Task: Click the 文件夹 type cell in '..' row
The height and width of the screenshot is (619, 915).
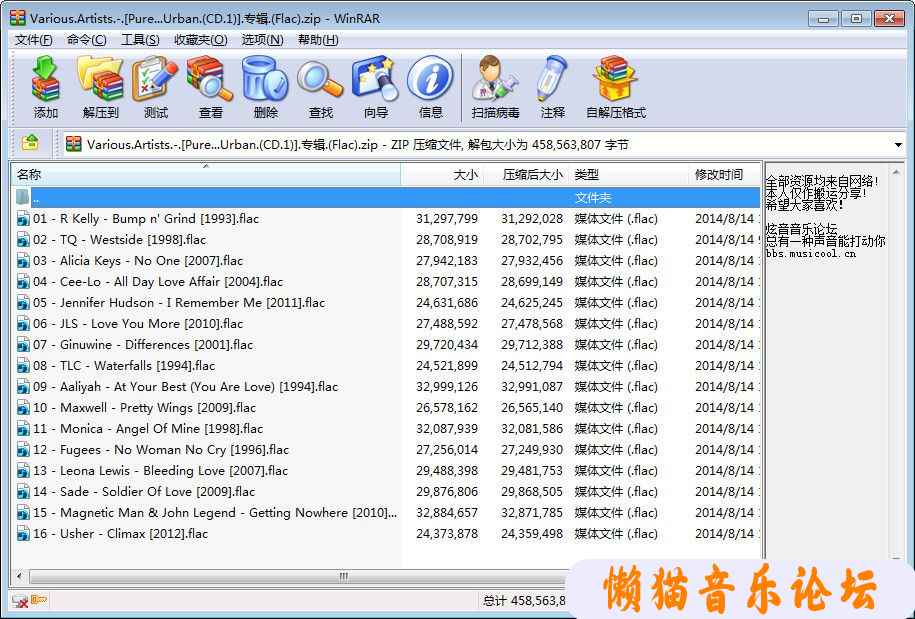Action: tap(593, 198)
